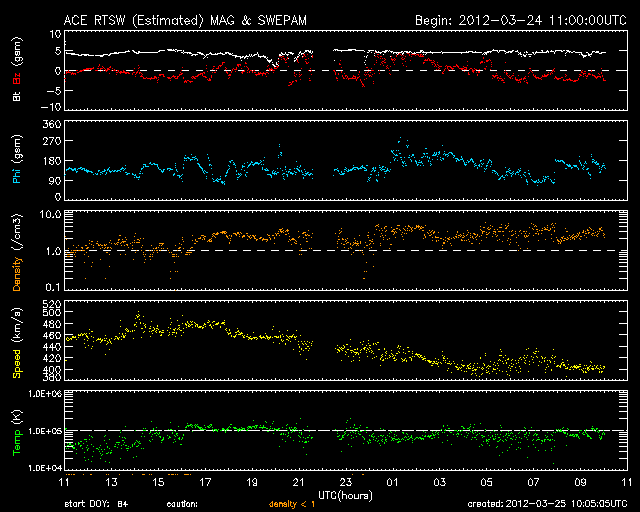The height and width of the screenshot is (512, 640).
Task: Click hour '21' on the time axis
Action: [299, 483]
